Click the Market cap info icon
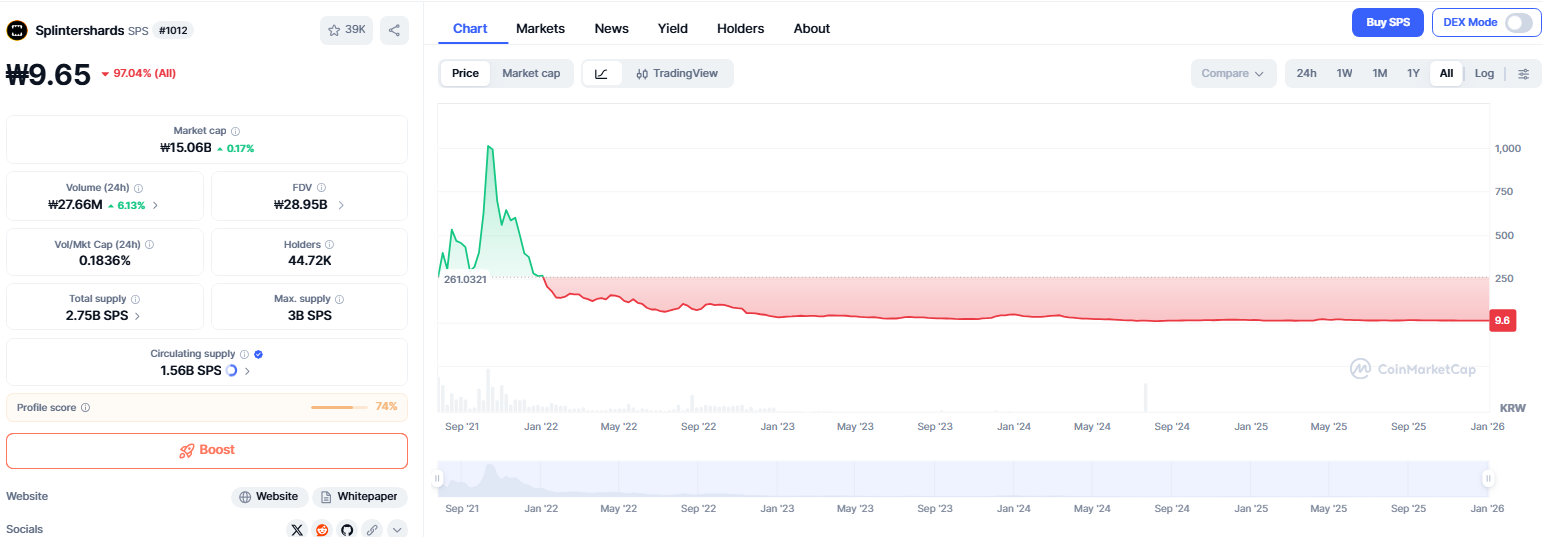This screenshot has height=537, width=1543. coord(235,131)
